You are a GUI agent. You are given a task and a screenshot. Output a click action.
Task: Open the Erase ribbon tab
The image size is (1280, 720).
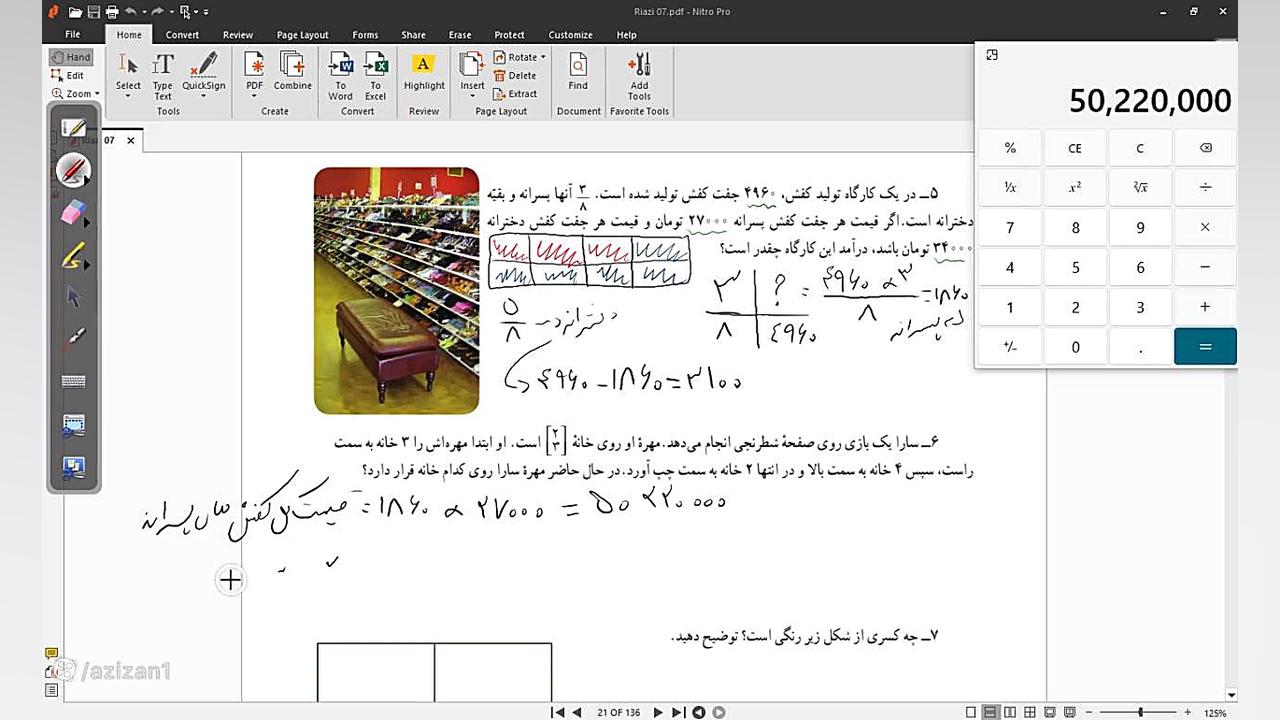click(460, 35)
